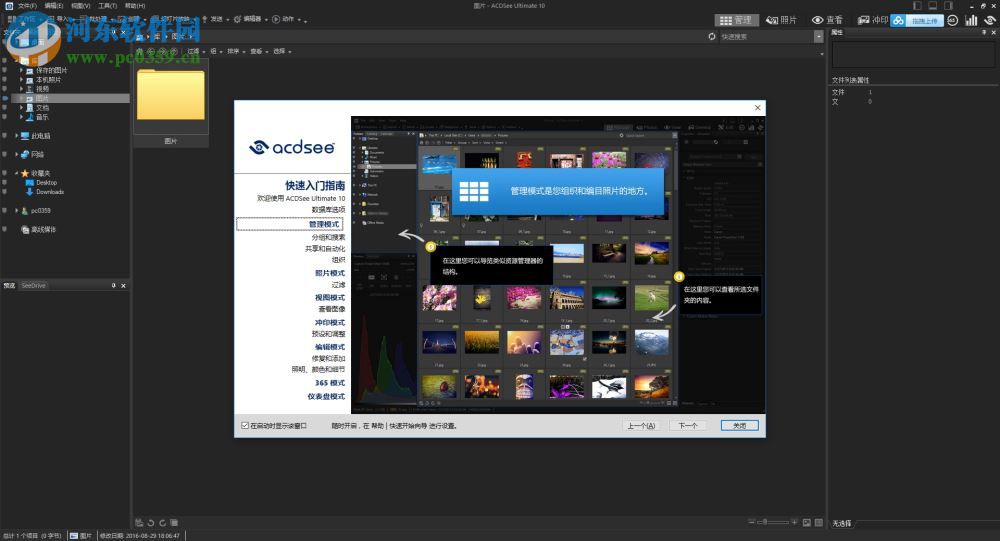
Task: Select Downloads under favorites
Action: point(50,192)
